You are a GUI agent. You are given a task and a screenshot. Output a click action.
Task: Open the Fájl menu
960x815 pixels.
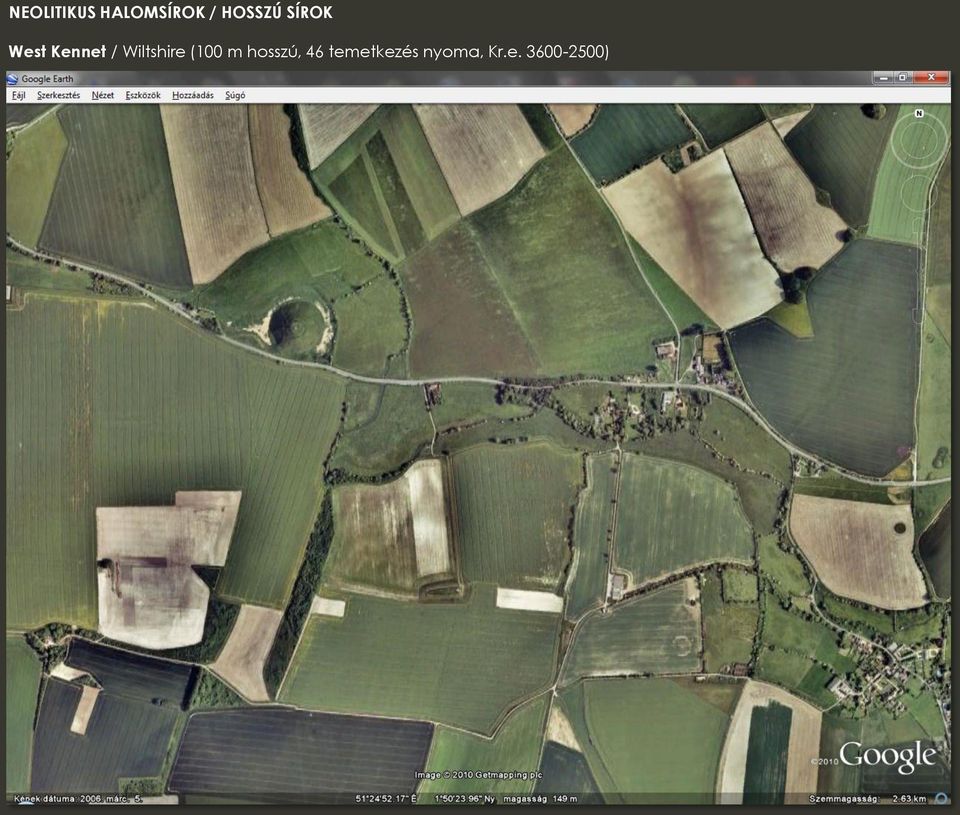click(18, 96)
